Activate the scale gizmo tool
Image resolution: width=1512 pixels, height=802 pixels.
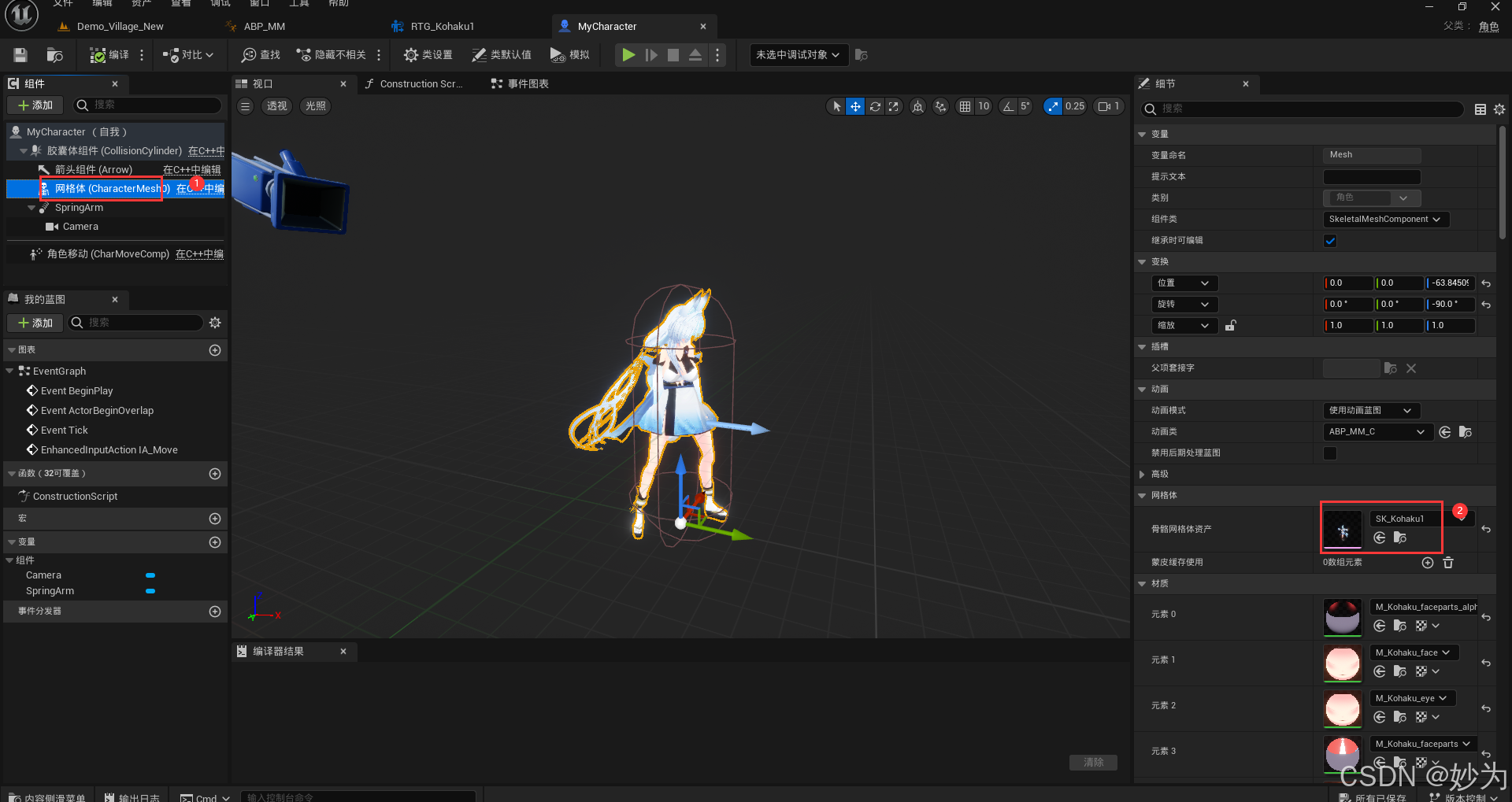click(893, 106)
